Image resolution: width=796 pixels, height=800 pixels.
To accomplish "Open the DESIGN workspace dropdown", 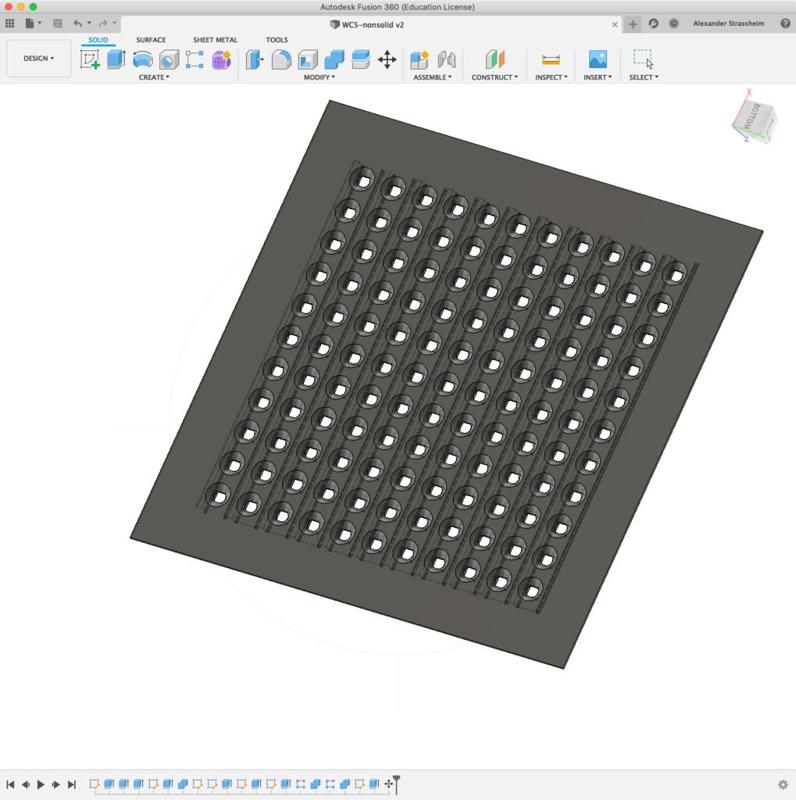I will [39, 58].
